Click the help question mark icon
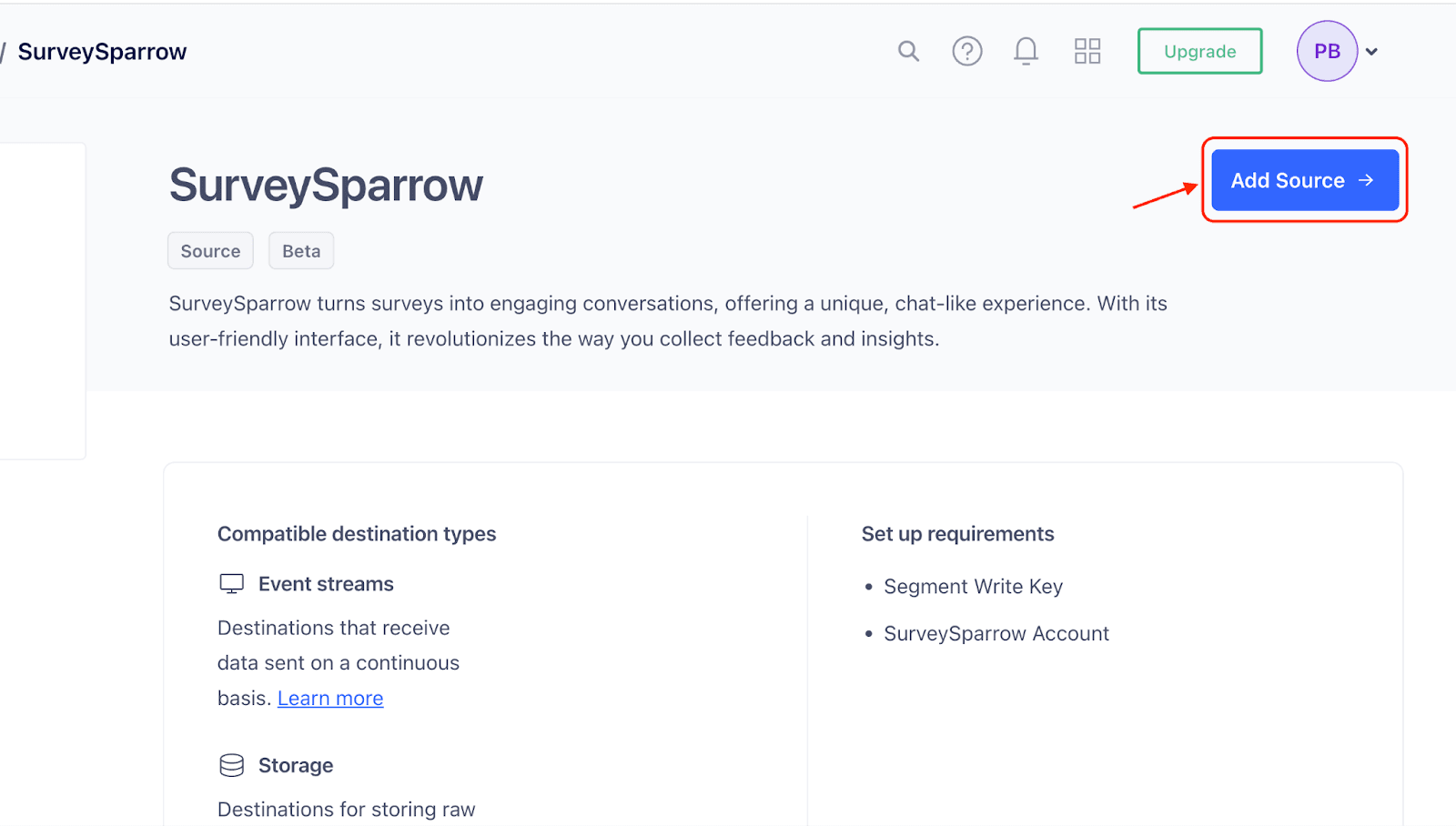Screen dimensions: 1456x826 (966, 51)
